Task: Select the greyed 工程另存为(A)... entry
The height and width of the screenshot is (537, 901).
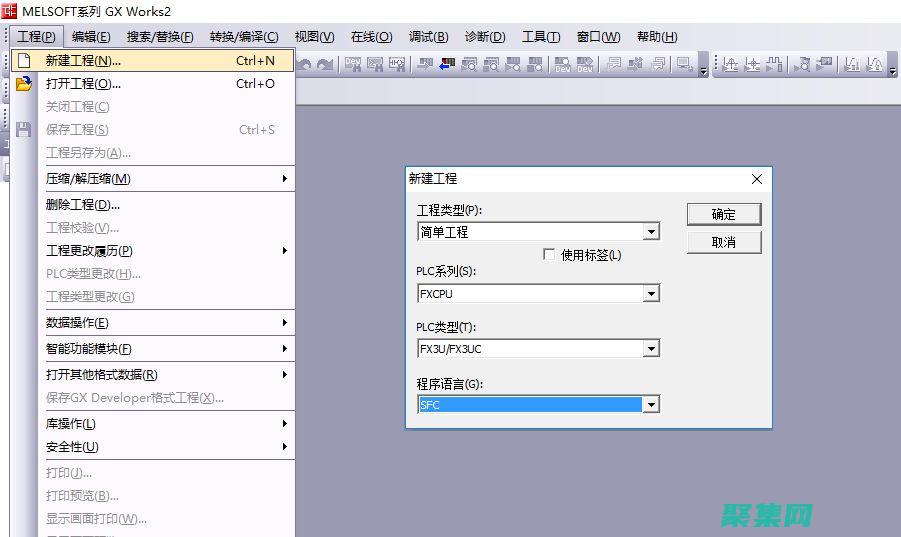Action: coord(167,153)
